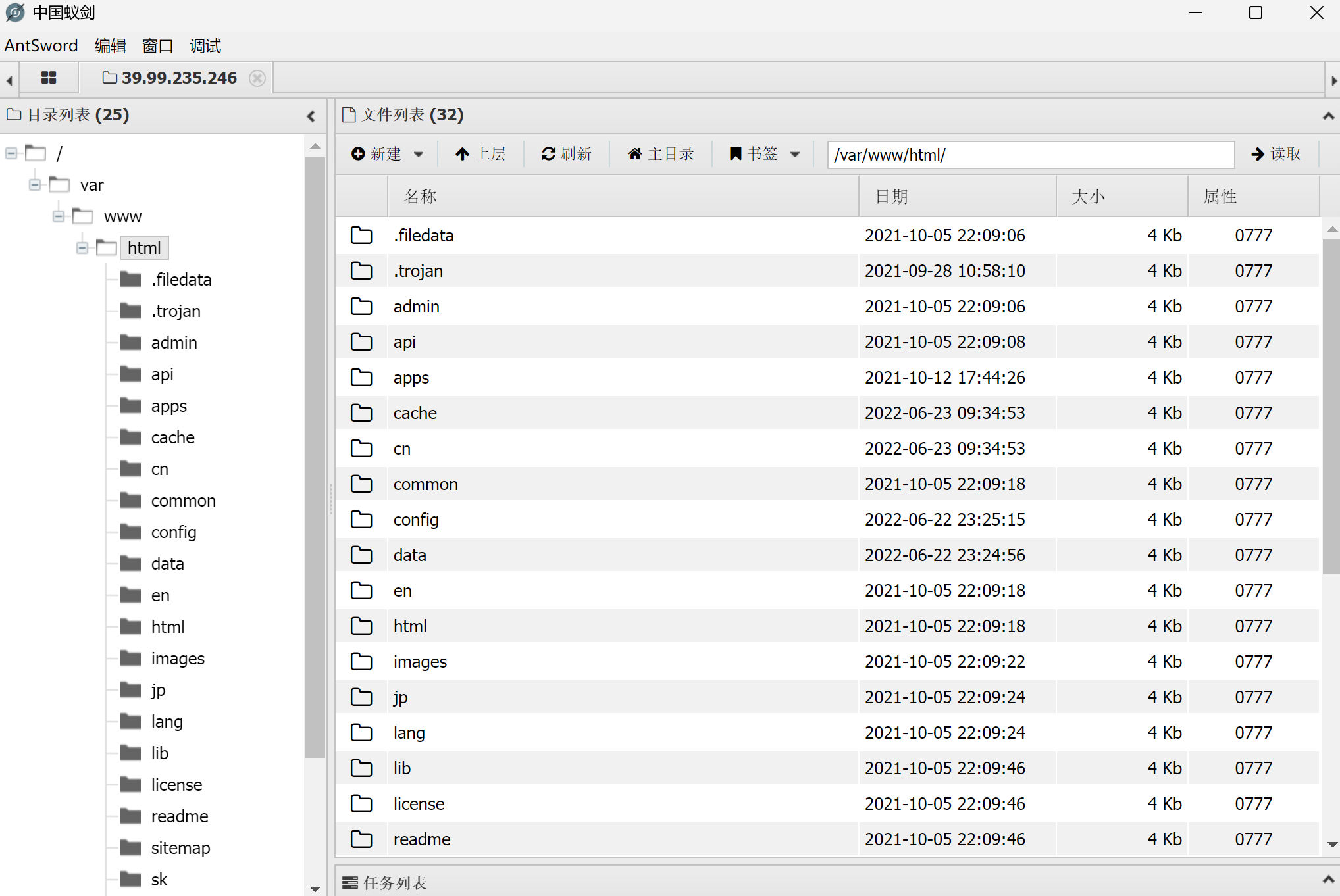Viewport: 1340px width, 896px height.
Task: Click the .filedata folder icon in file list
Action: [361, 235]
